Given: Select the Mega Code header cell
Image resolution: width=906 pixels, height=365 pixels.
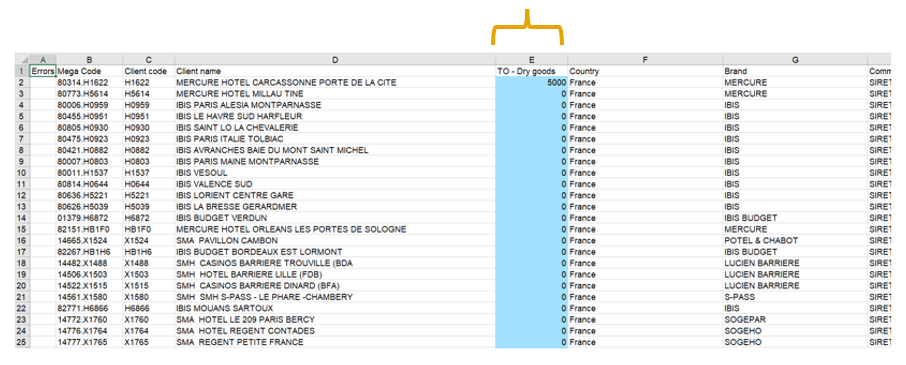Looking at the screenshot, I should click(x=90, y=71).
